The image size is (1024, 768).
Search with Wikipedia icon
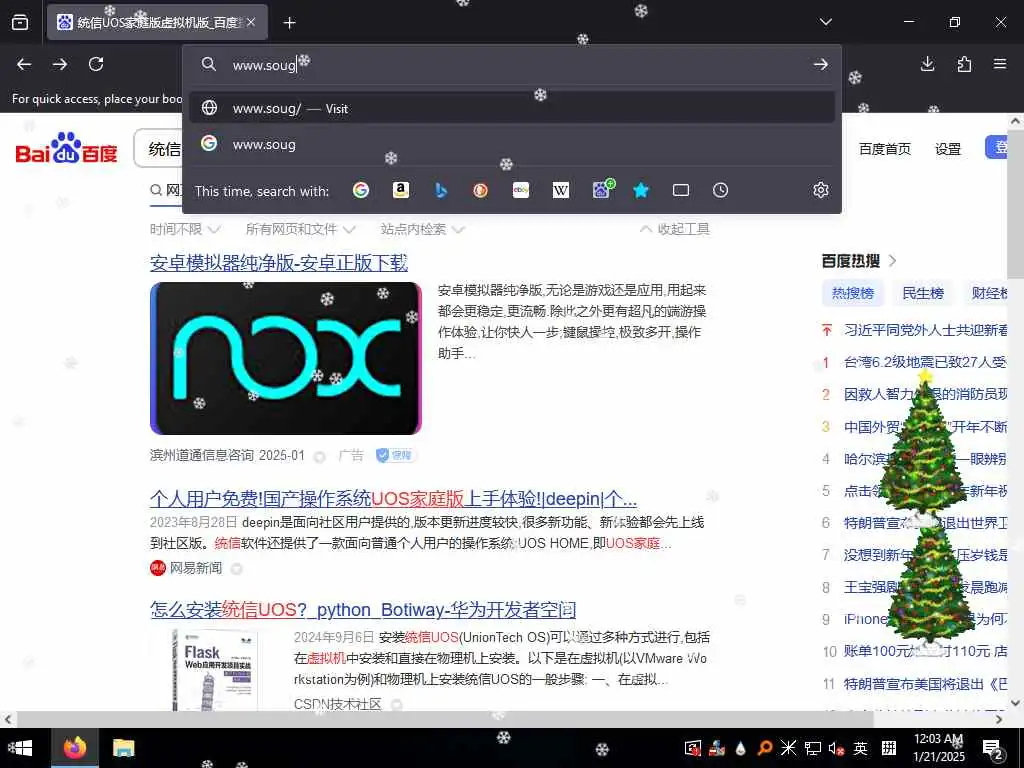tap(561, 190)
